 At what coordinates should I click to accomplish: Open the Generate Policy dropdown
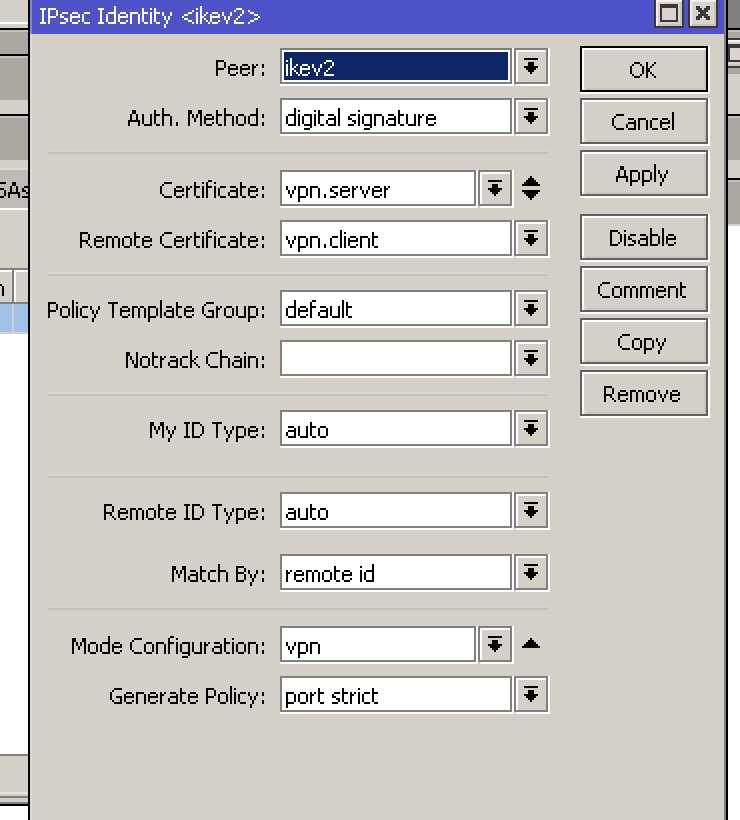tap(531, 695)
